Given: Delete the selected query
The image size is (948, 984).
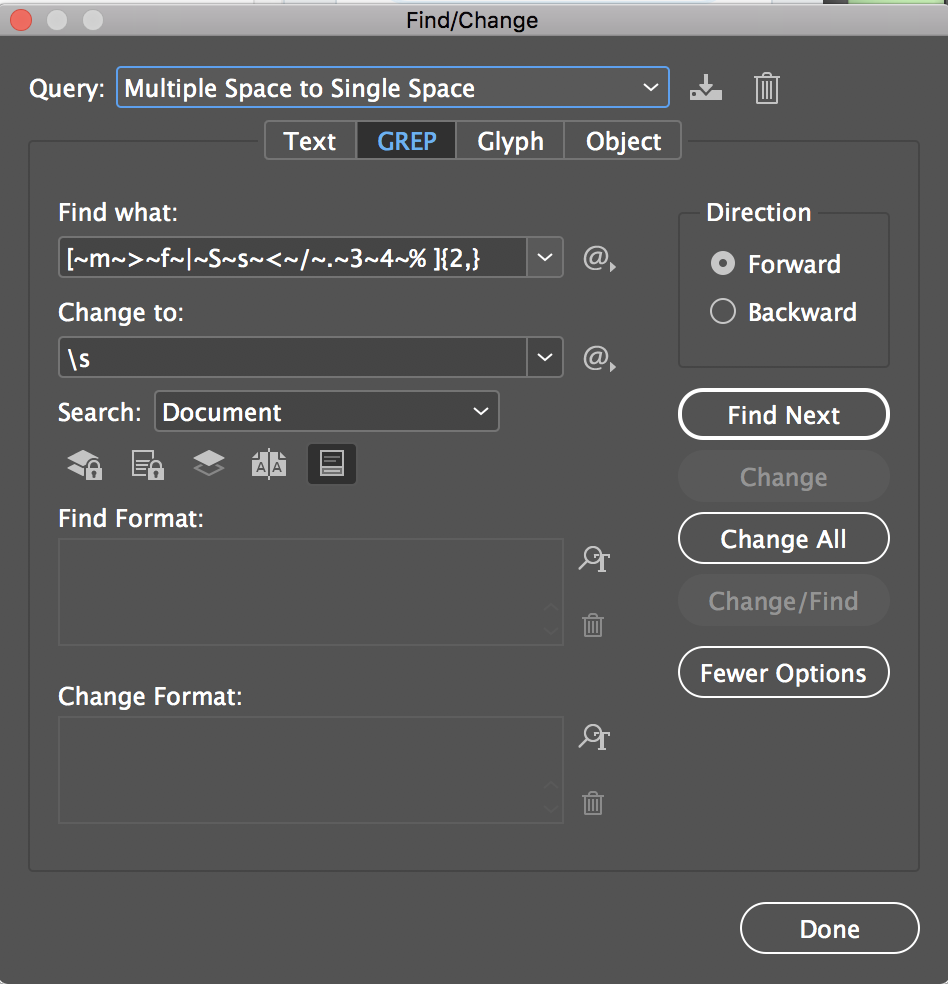Looking at the screenshot, I should click(766, 88).
